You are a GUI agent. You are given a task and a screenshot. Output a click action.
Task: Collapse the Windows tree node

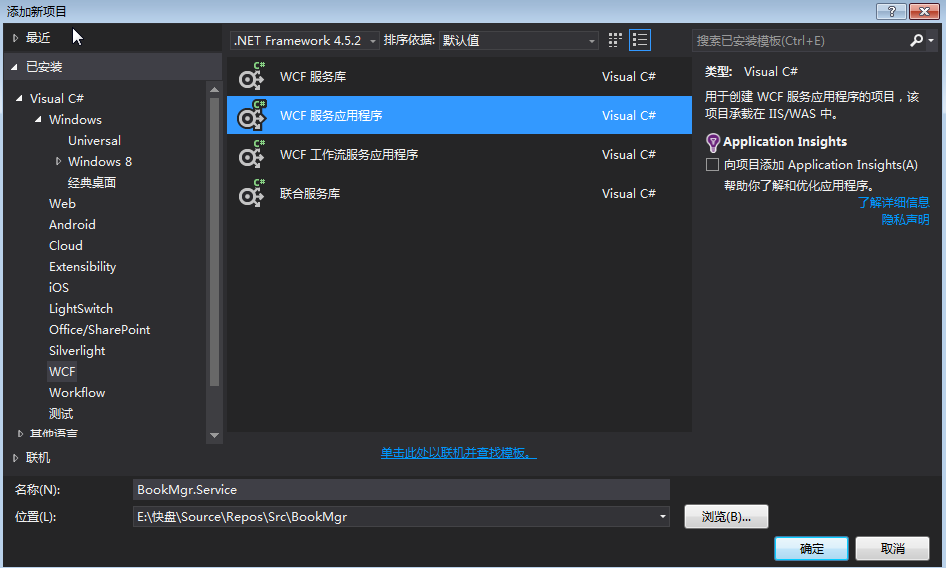pyautogui.click(x=38, y=119)
